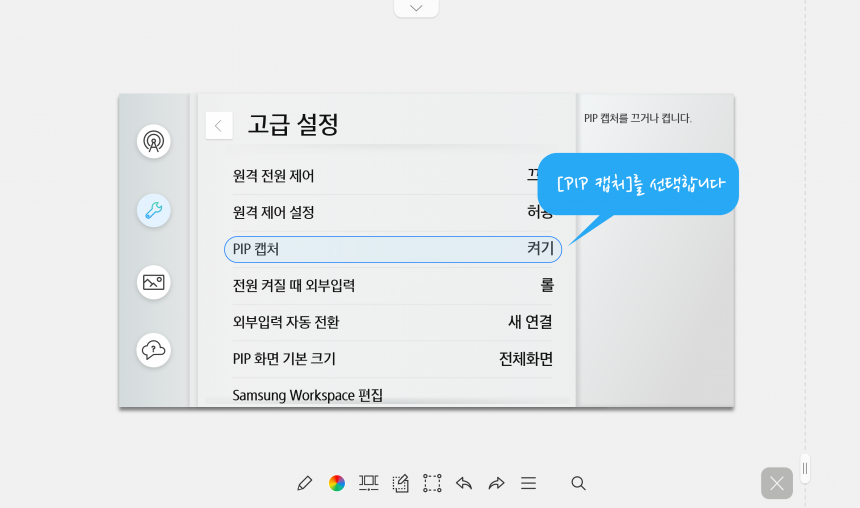This screenshot has width=860, height=508.
Task: Go back with the arrow beside 고급 설정
Action: point(219,126)
